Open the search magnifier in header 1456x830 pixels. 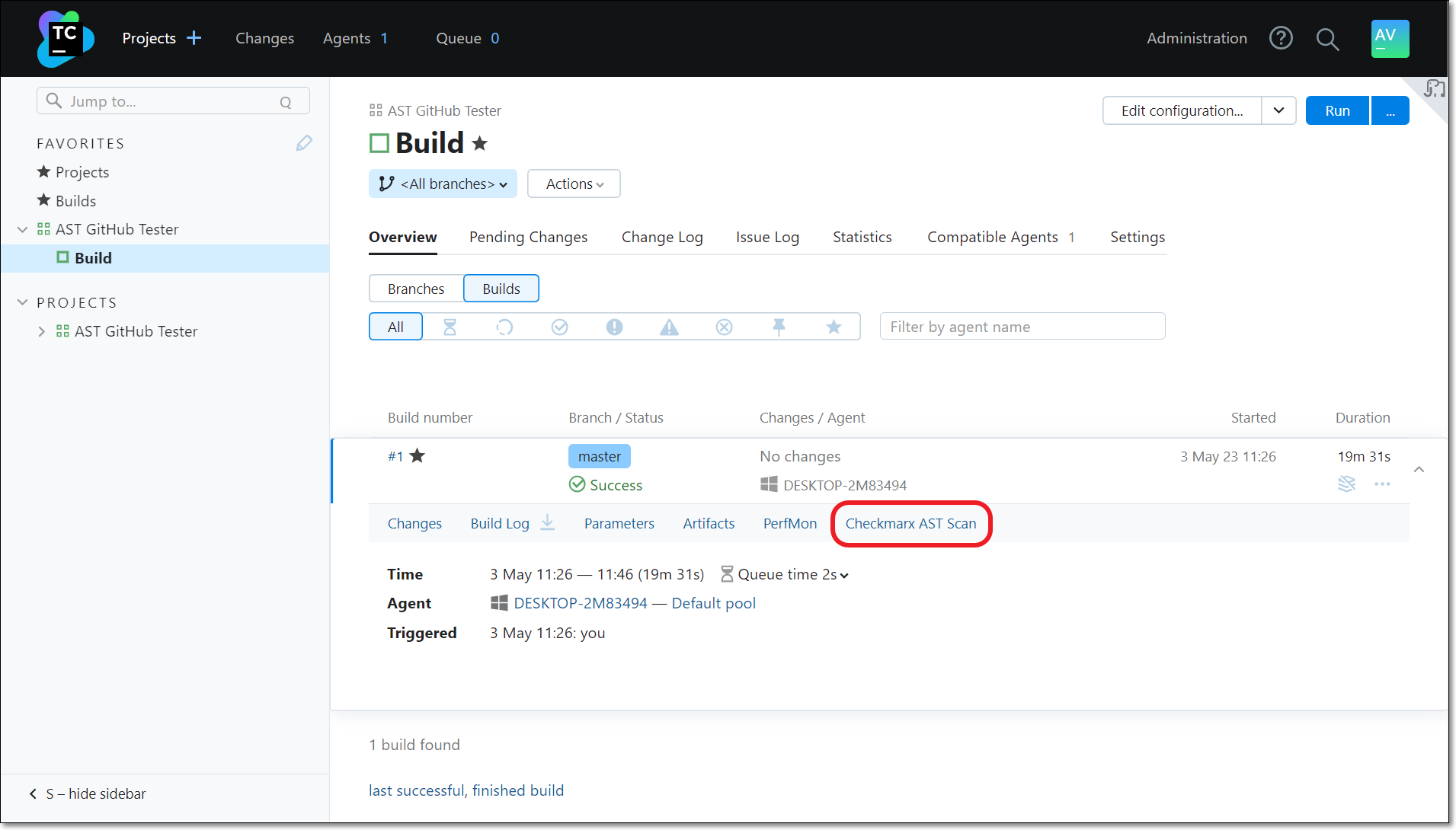click(x=1327, y=39)
